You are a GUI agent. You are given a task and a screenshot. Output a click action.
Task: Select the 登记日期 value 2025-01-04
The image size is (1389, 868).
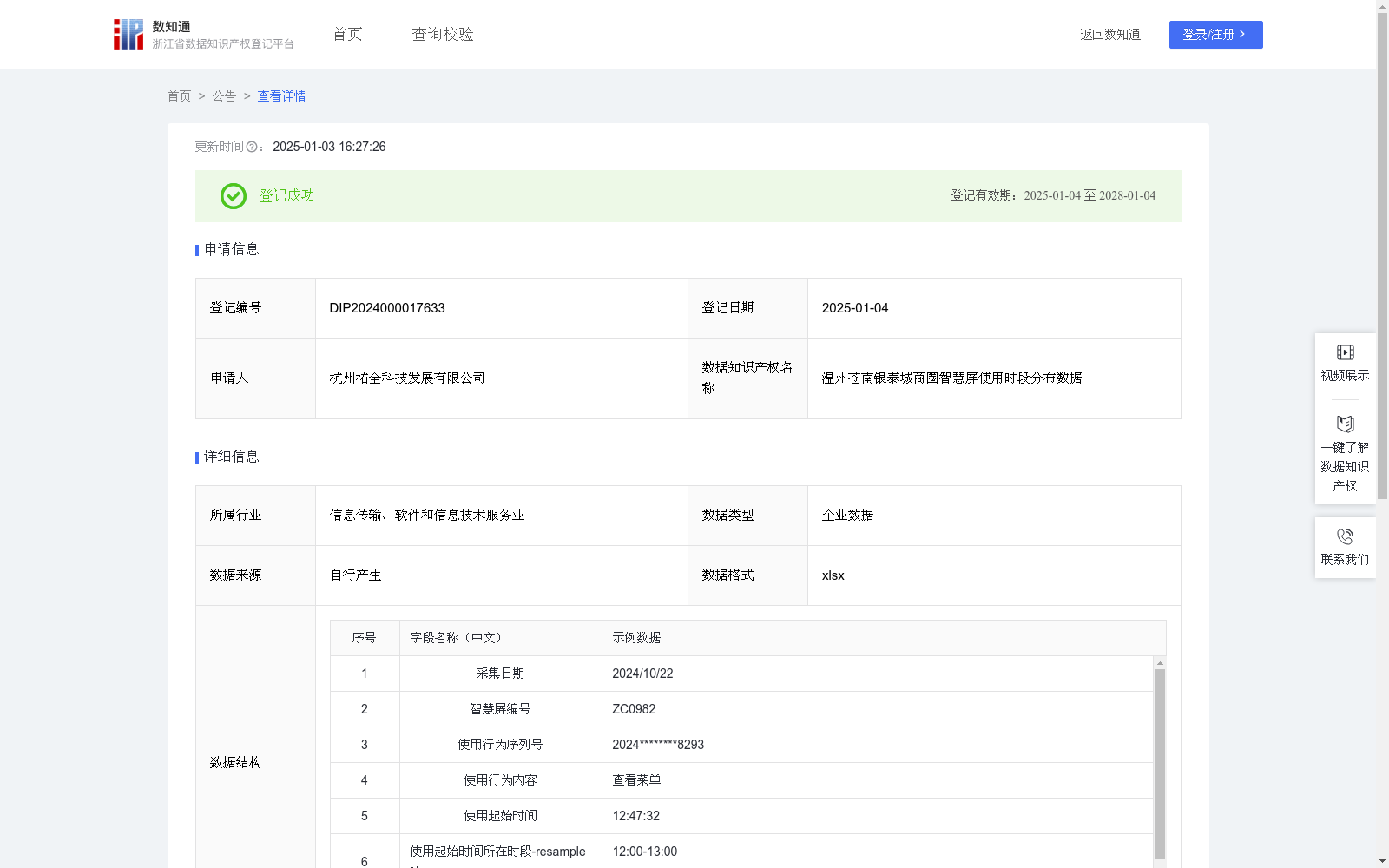pyautogui.click(x=855, y=308)
